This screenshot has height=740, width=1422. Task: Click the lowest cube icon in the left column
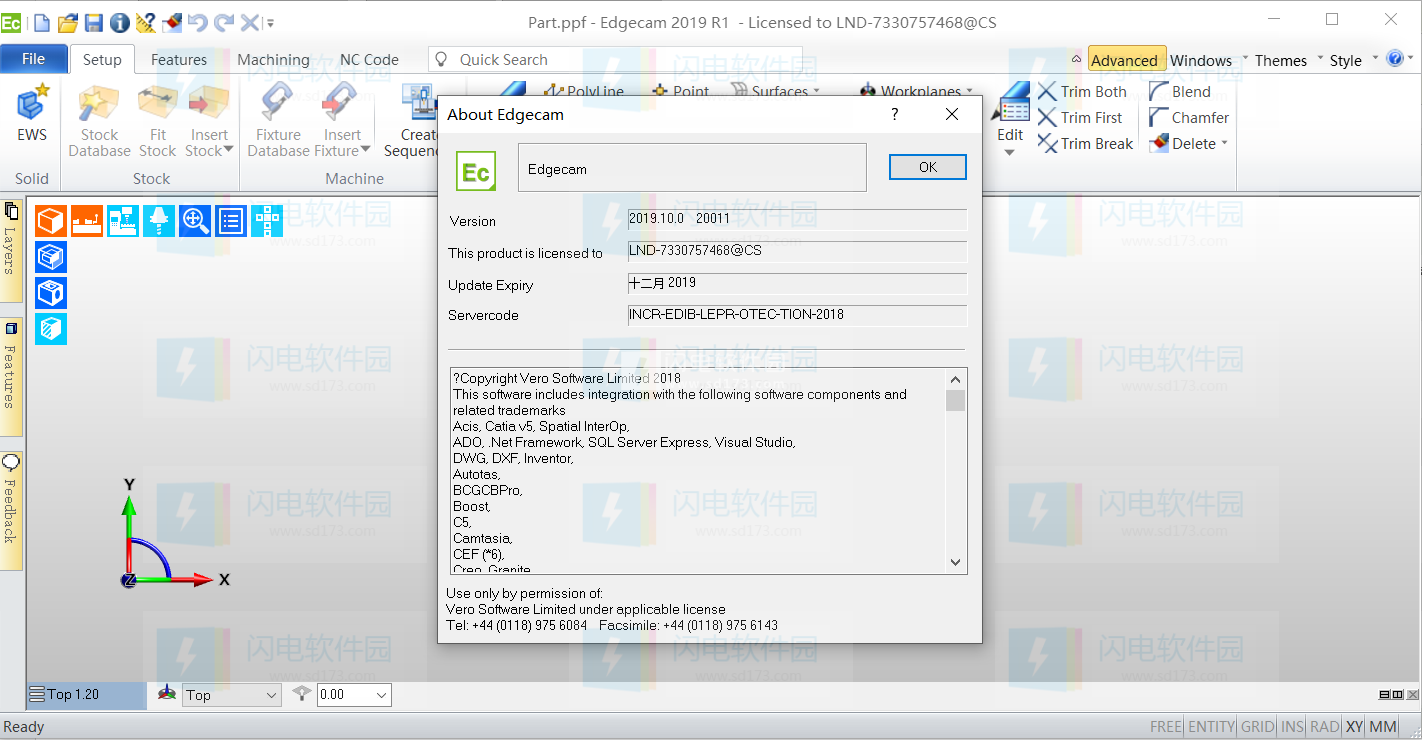point(51,329)
